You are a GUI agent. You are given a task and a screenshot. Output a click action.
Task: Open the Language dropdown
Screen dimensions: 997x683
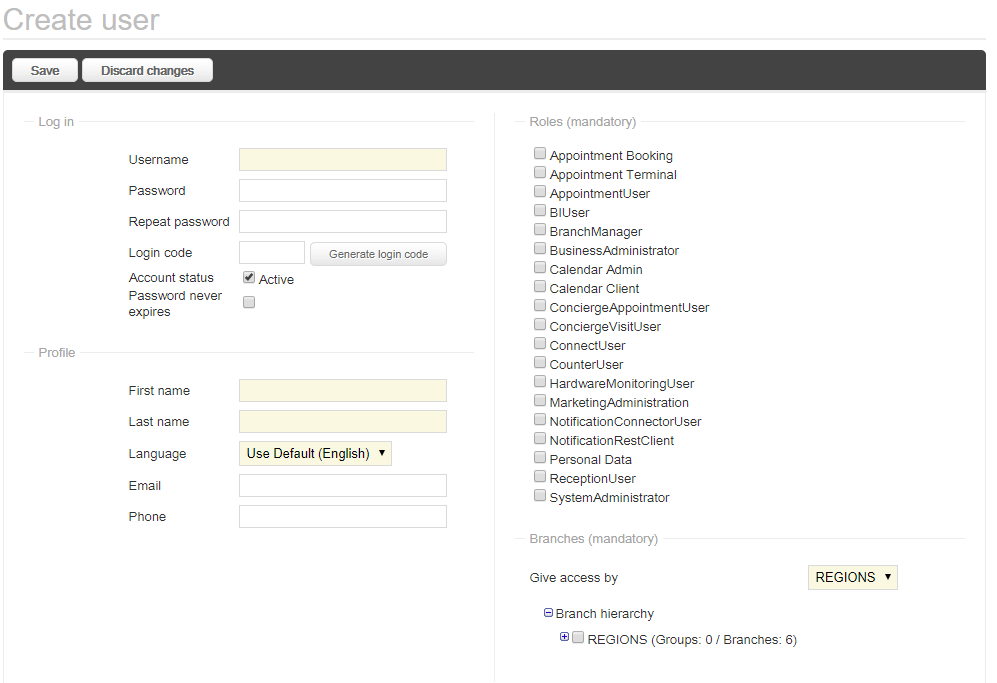pos(315,453)
